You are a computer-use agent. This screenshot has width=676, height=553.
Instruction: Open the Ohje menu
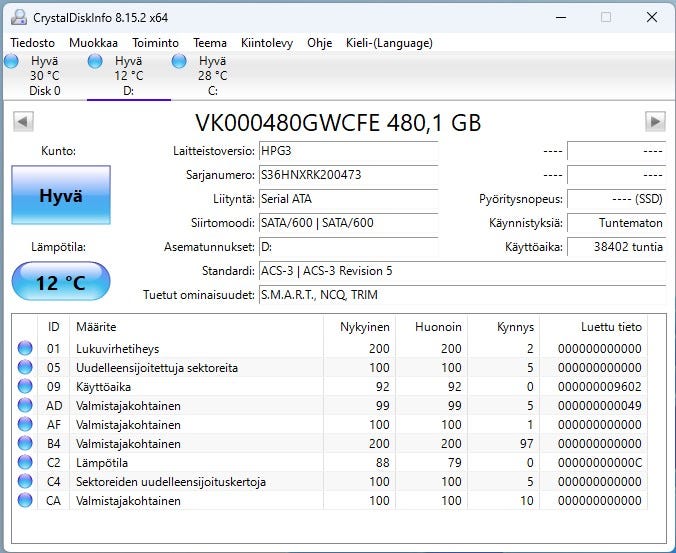tap(319, 43)
